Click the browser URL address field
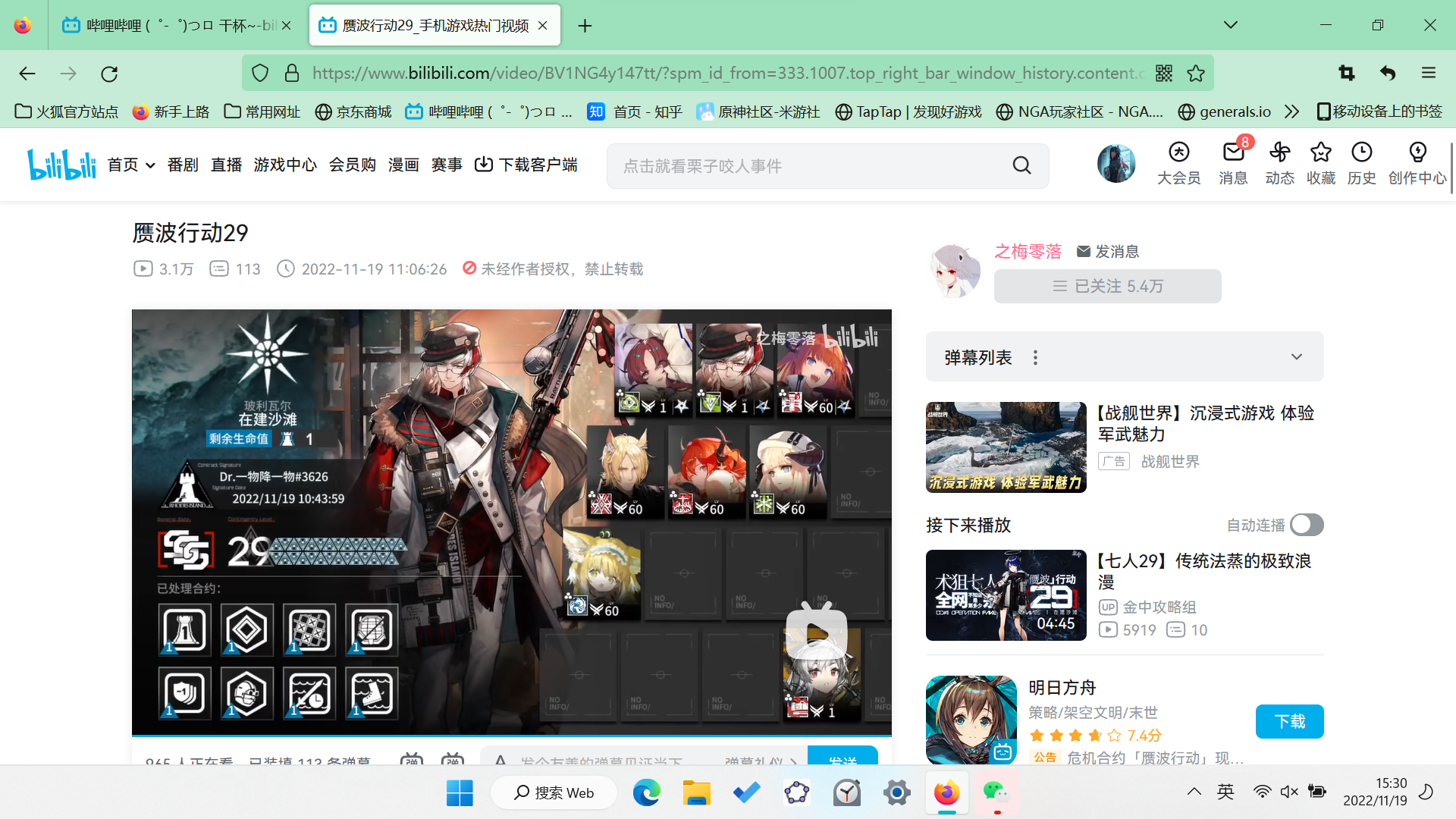Screen dimensions: 1456x819 pos(728,73)
